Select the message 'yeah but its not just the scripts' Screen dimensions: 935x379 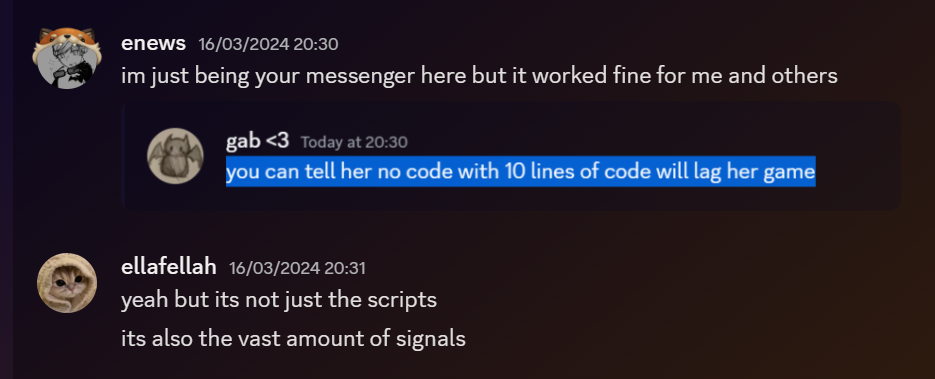[x=279, y=299]
